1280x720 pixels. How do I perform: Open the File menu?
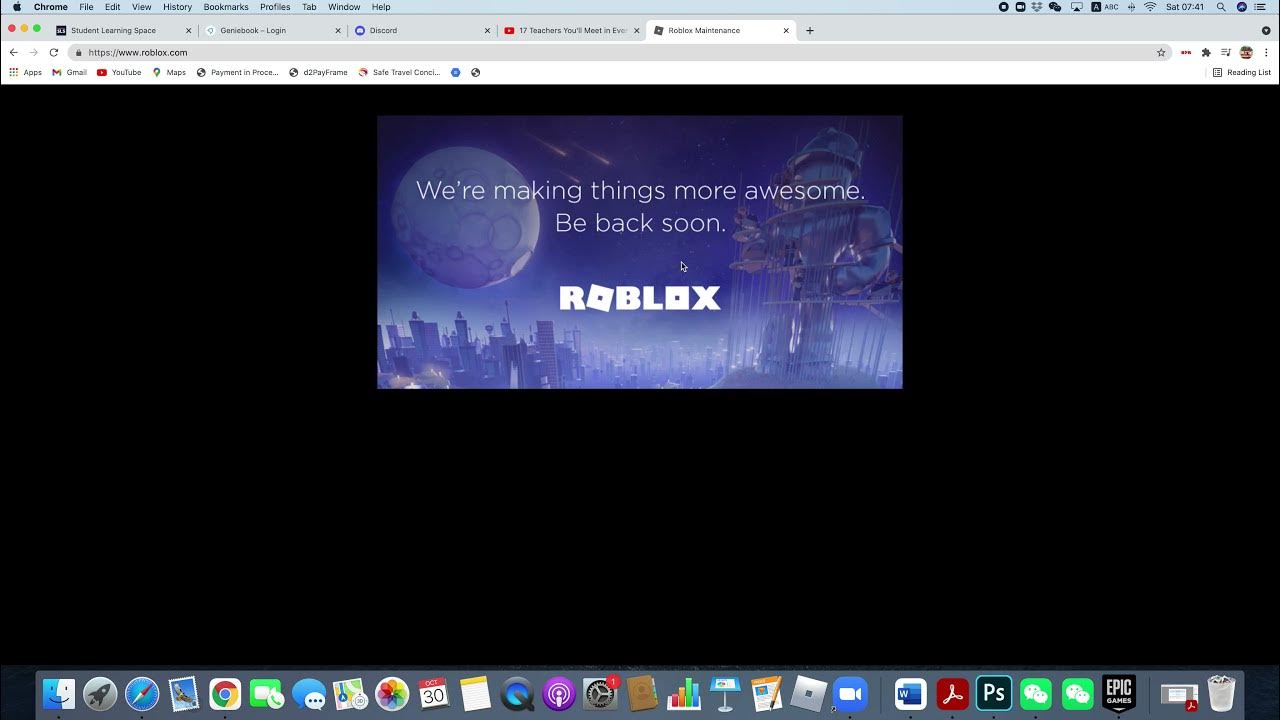(x=87, y=7)
